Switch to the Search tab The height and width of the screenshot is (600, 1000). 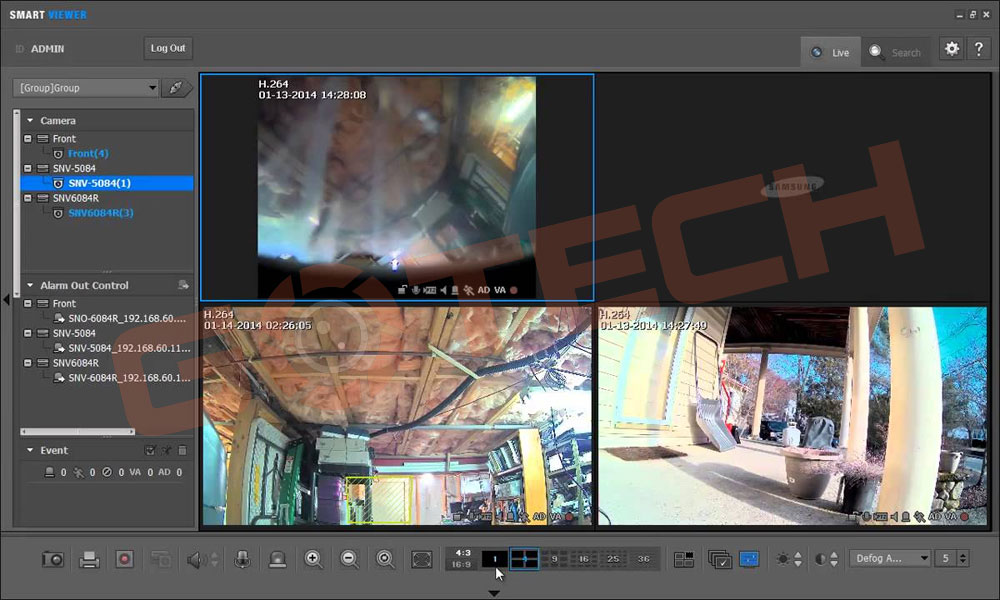[896, 52]
